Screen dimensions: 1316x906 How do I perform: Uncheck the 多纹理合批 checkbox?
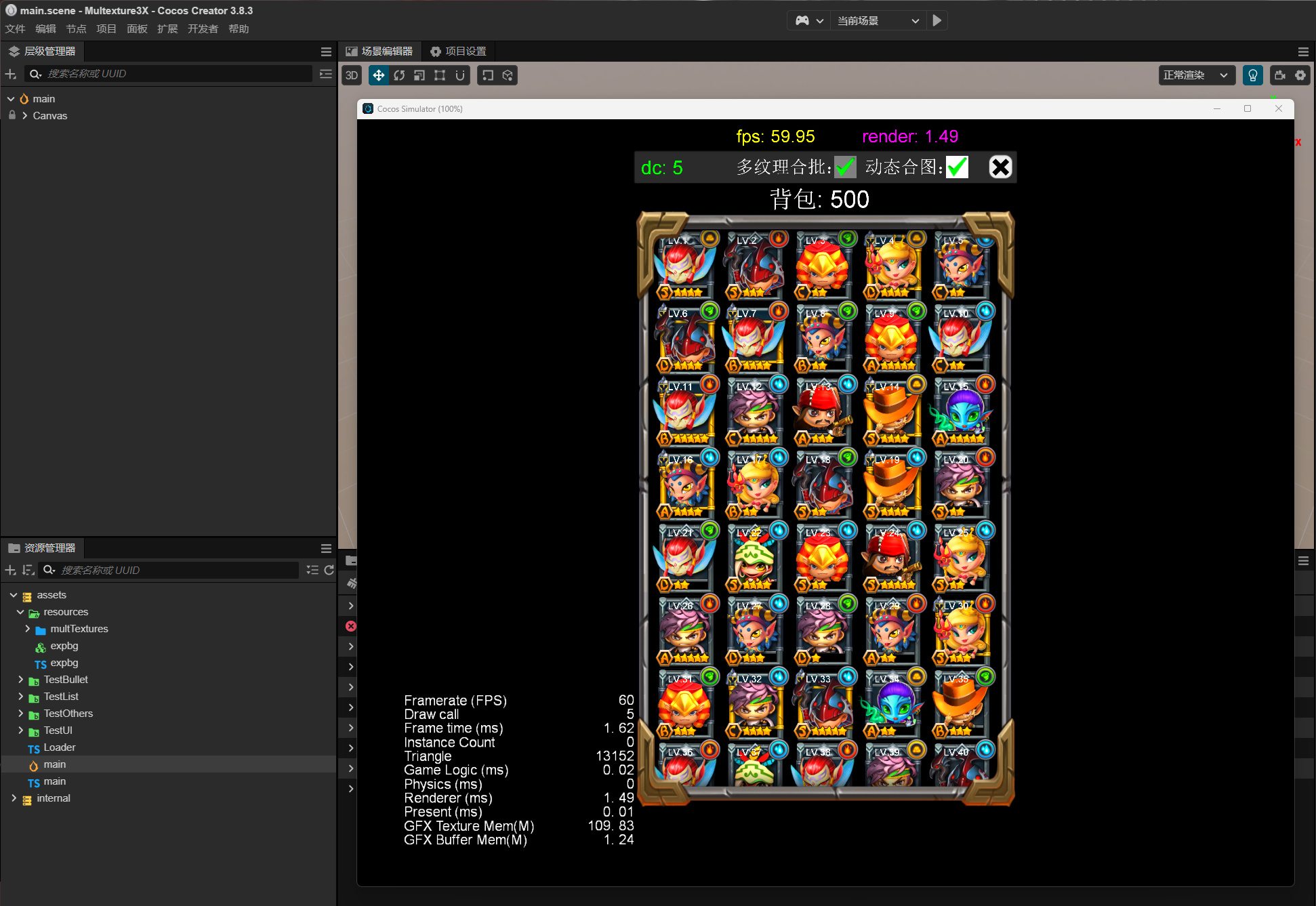845,167
